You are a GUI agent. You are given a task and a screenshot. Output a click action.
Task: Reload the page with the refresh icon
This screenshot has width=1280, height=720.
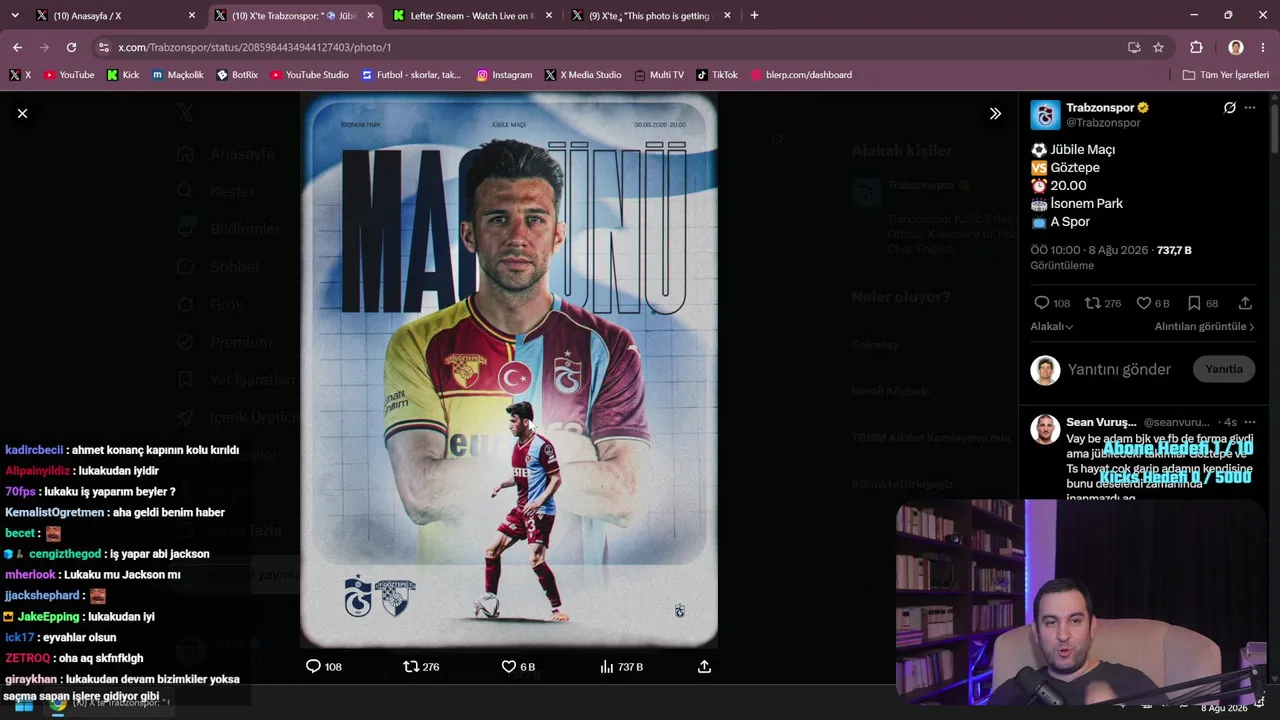(71, 47)
